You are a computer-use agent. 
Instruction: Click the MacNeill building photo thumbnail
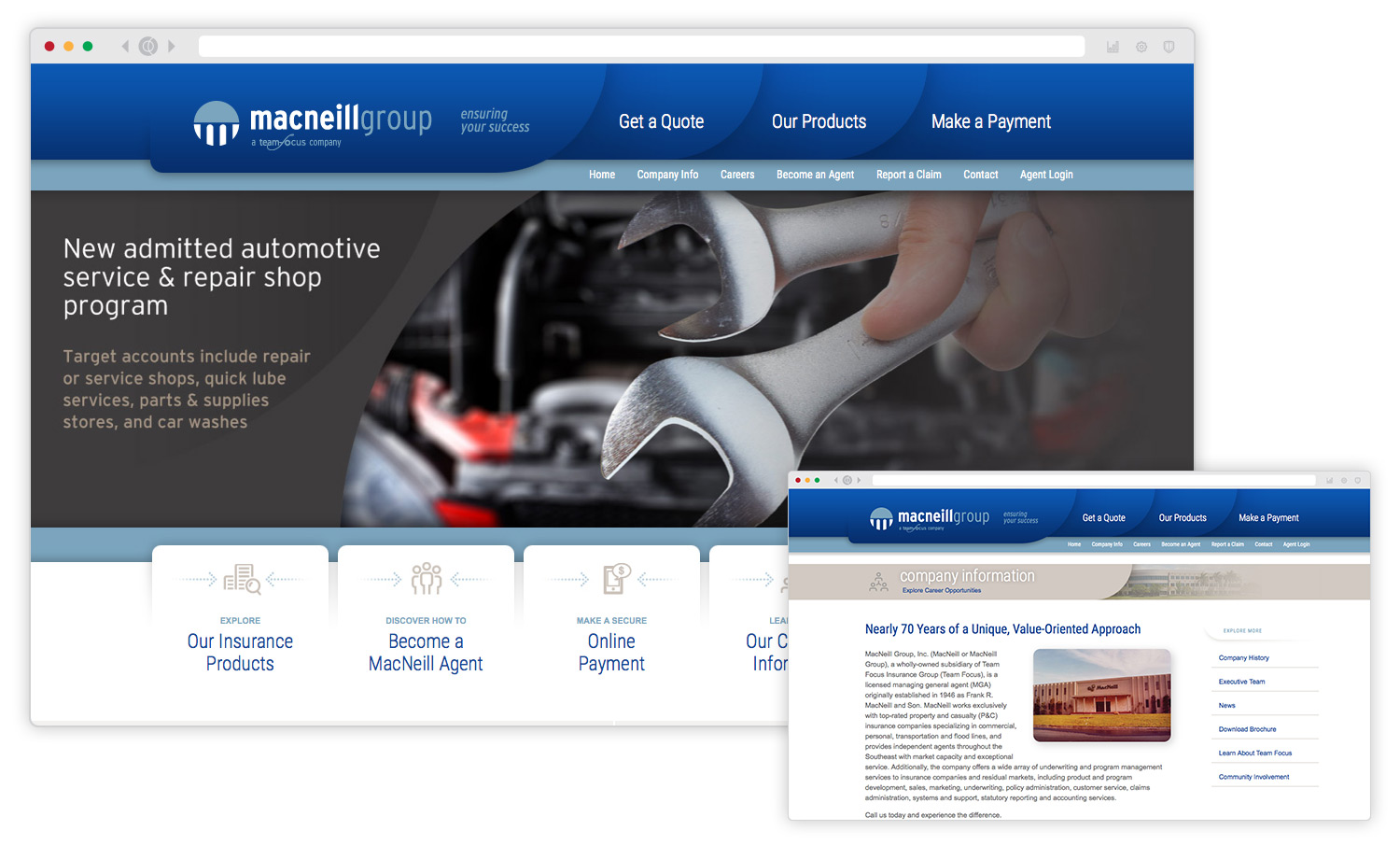tap(1101, 695)
